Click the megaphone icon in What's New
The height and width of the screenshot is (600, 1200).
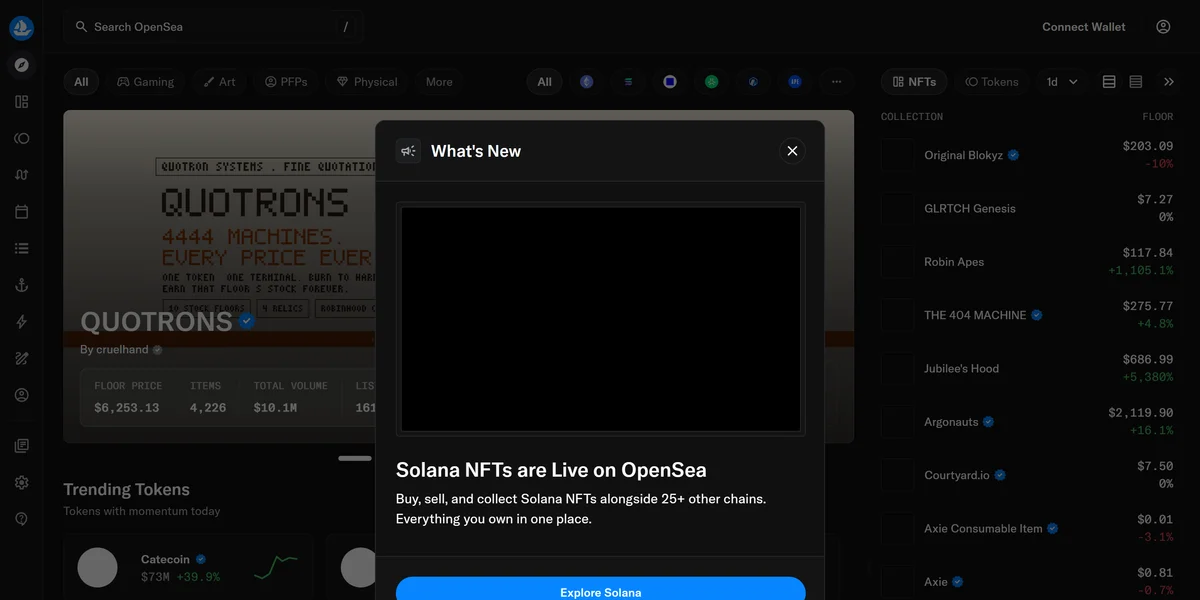(408, 151)
